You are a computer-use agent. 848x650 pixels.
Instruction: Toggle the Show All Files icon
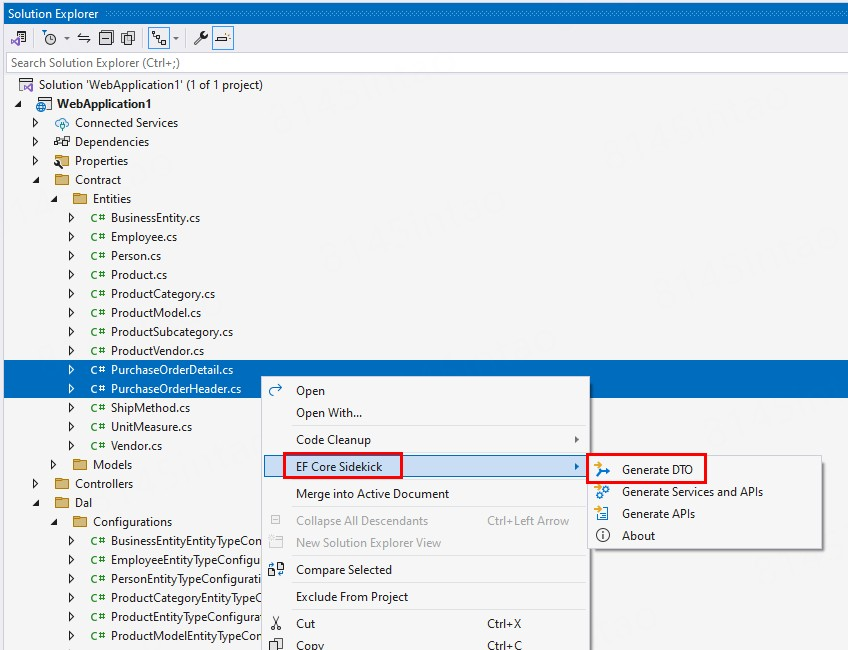point(128,38)
